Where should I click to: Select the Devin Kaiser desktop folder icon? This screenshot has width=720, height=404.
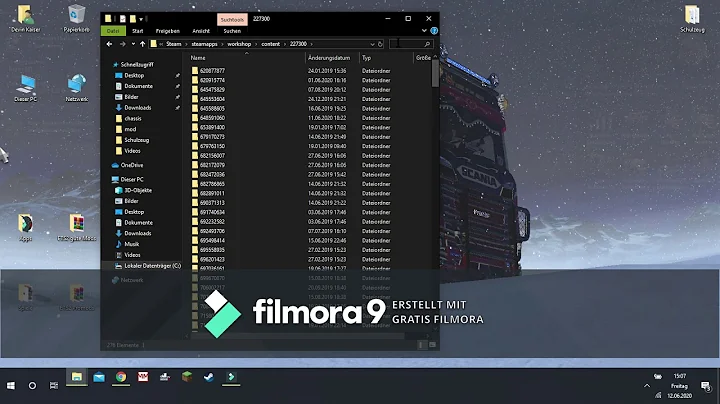point(26,19)
